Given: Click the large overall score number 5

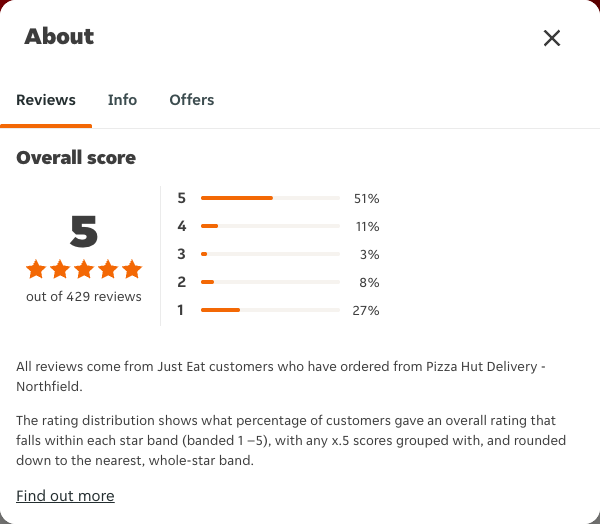Looking at the screenshot, I should (x=84, y=231).
